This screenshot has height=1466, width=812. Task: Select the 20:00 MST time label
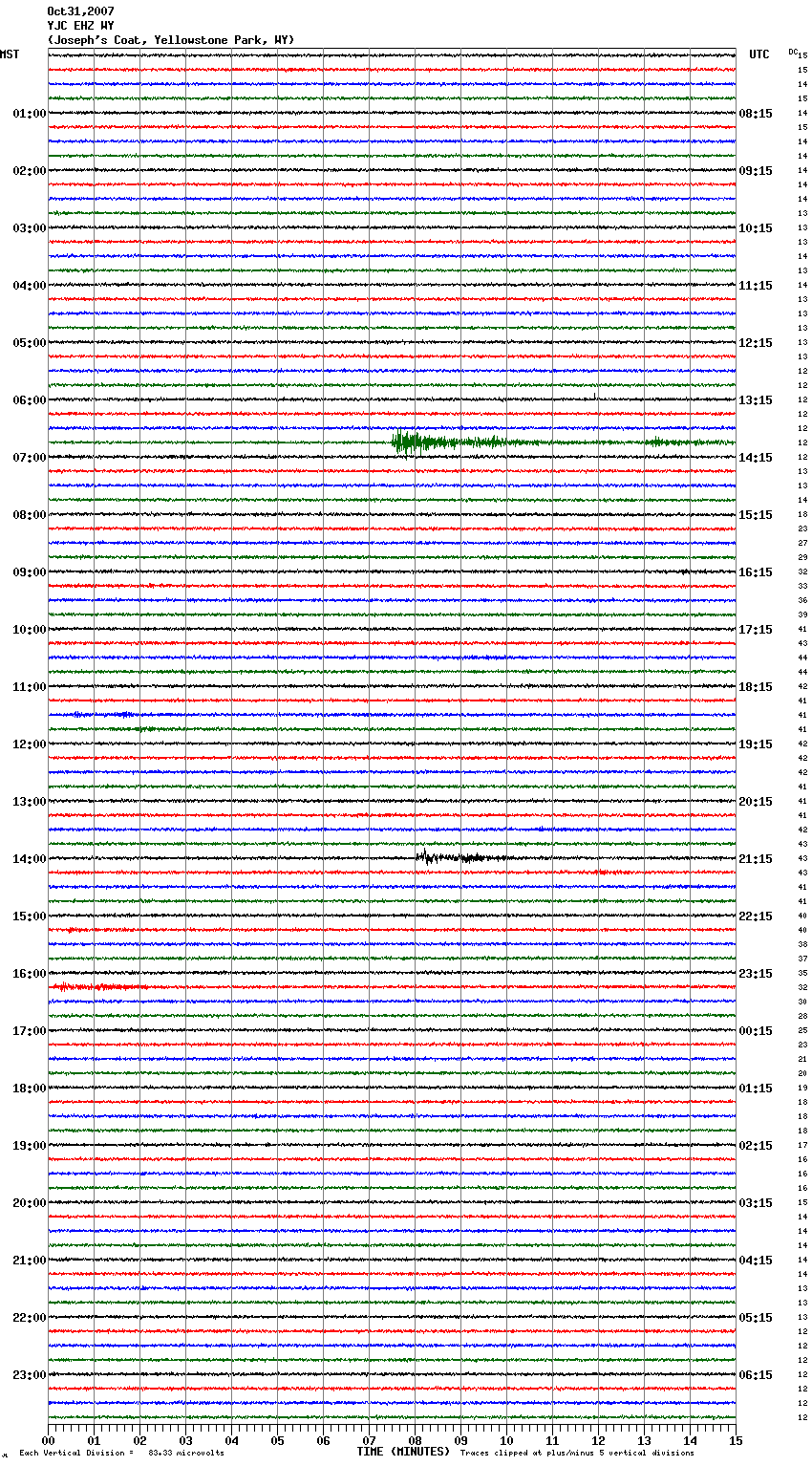tap(30, 1203)
